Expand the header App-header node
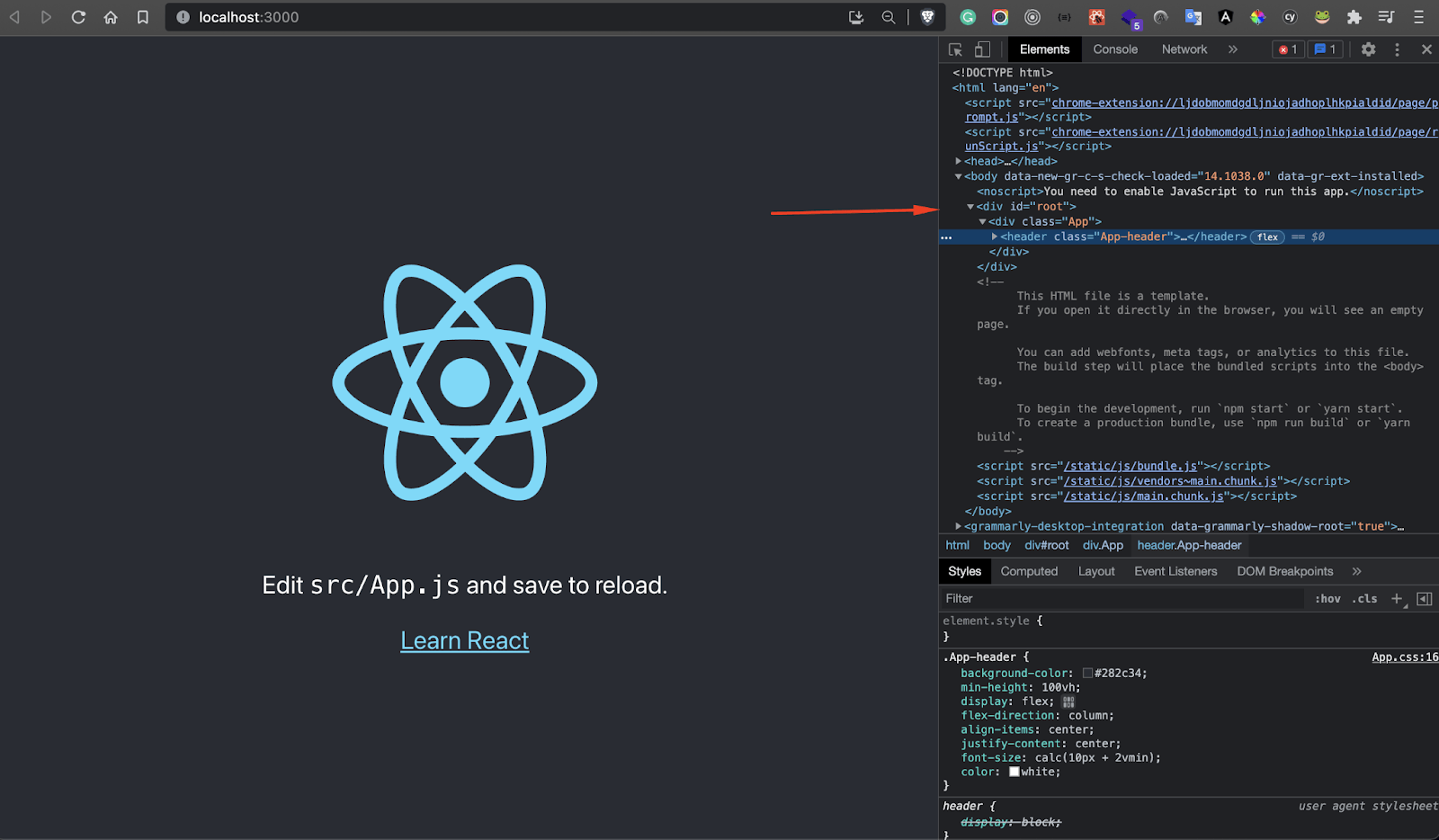Viewport: 1439px width, 840px height. click(x=994, y=237)
